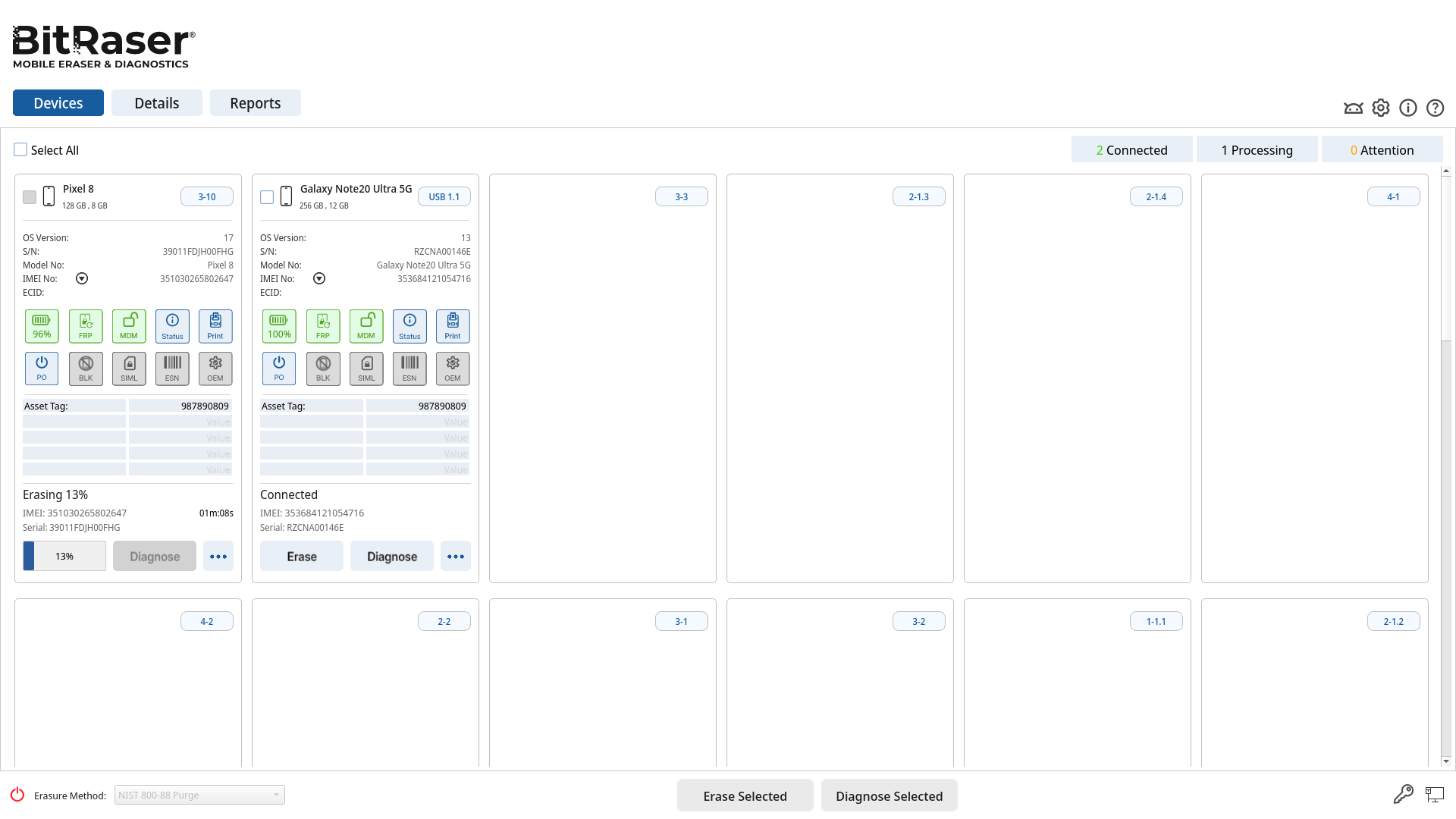Click ESN barcode icon on Pixel 8 card
The image size is (1456, 819).
pyautogui.click(x=172, y=369)
